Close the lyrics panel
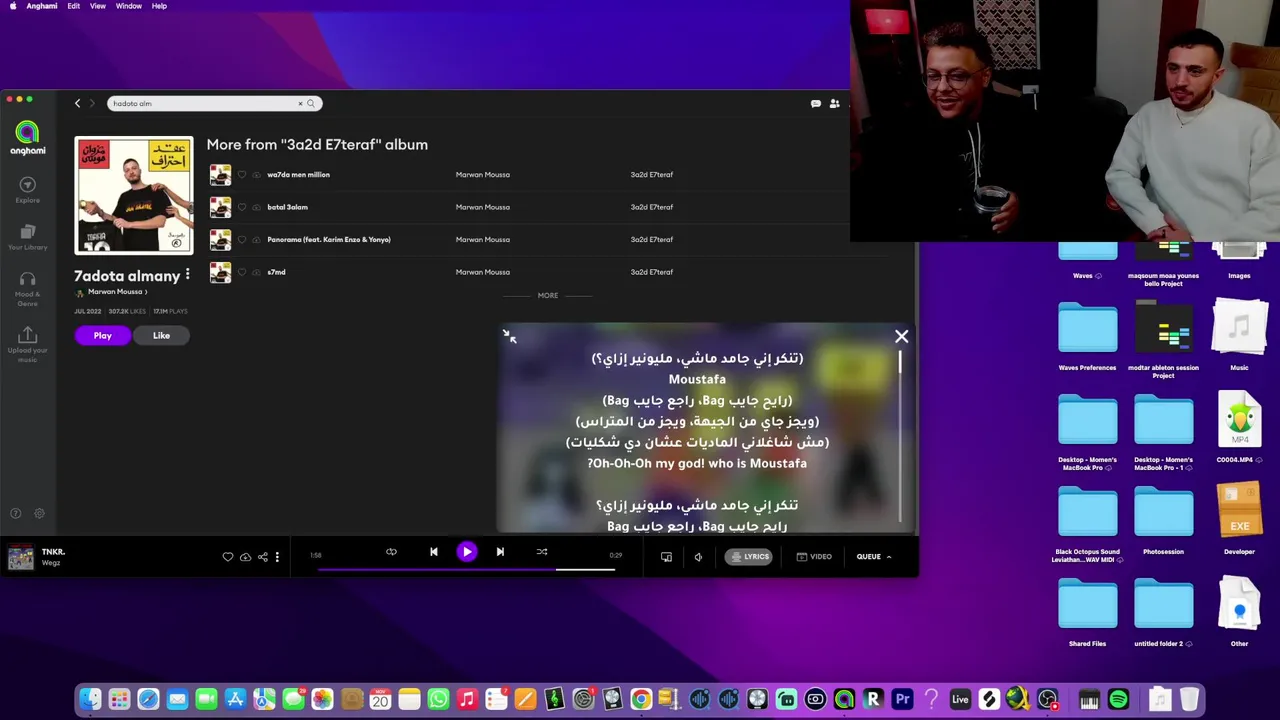Viewport: 1280px width, 720px height. coord(901,336)
